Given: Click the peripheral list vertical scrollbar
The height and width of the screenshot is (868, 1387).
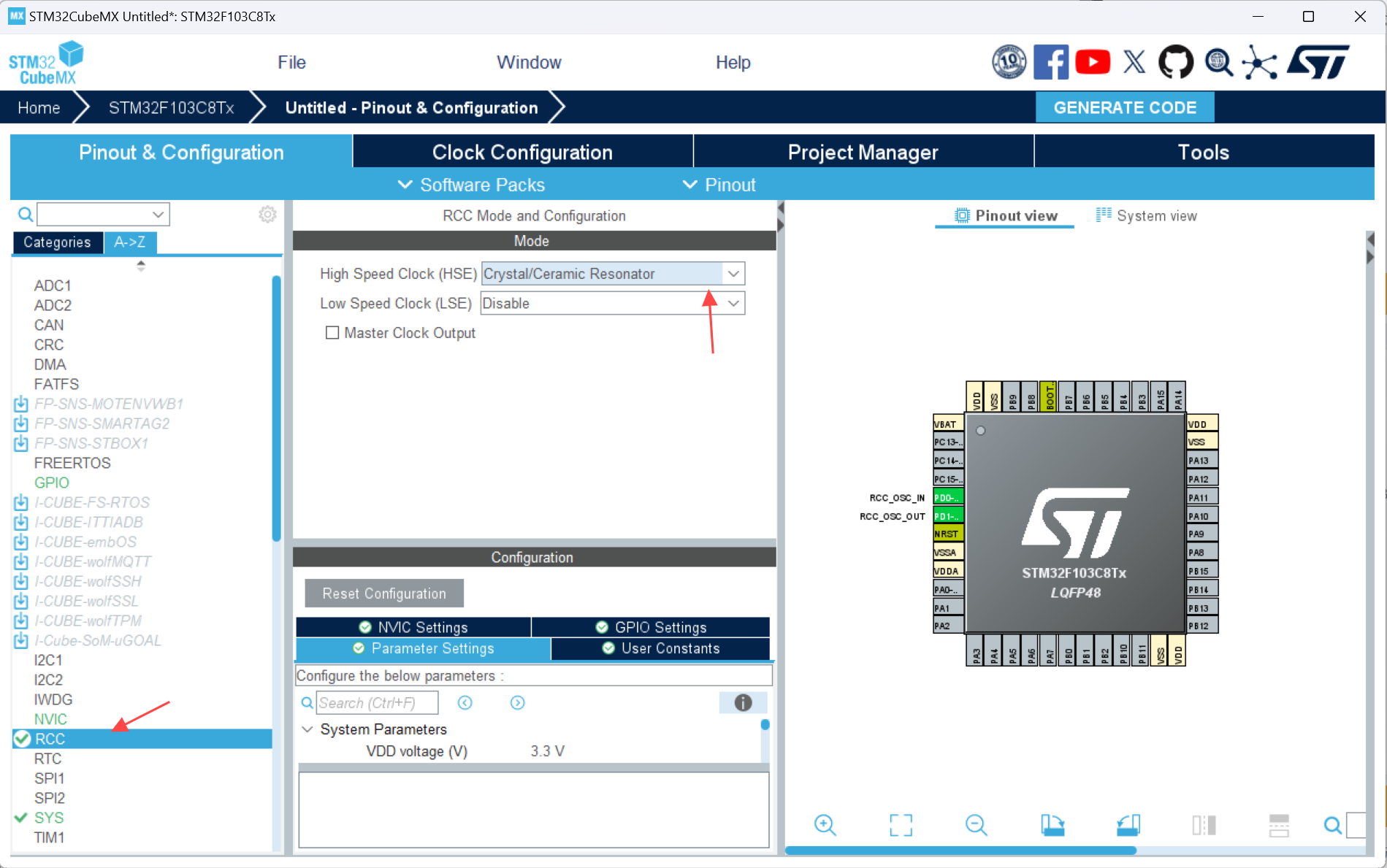Looking at the screenshot, I should tap(277, 409).
